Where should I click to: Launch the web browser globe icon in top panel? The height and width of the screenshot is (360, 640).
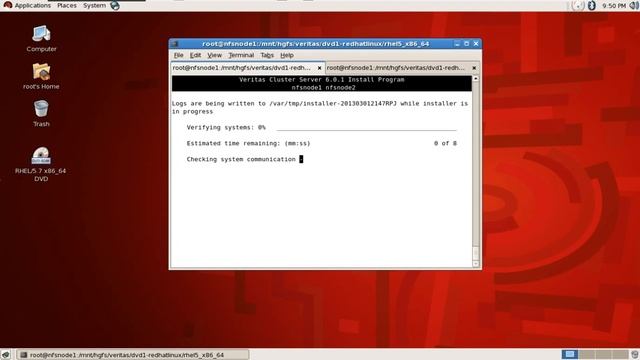coord(115,6)
